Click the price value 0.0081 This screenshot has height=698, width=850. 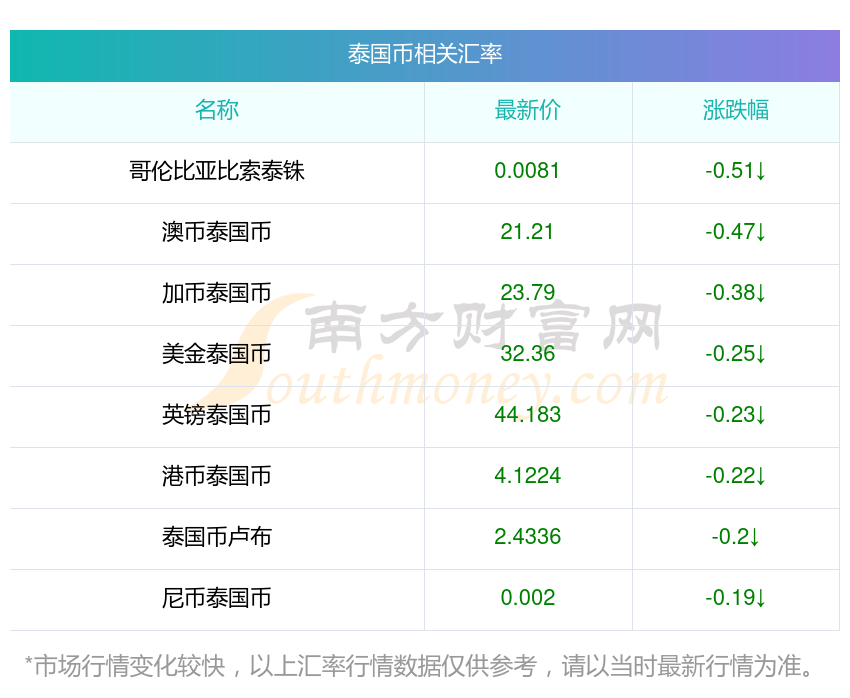527,171
